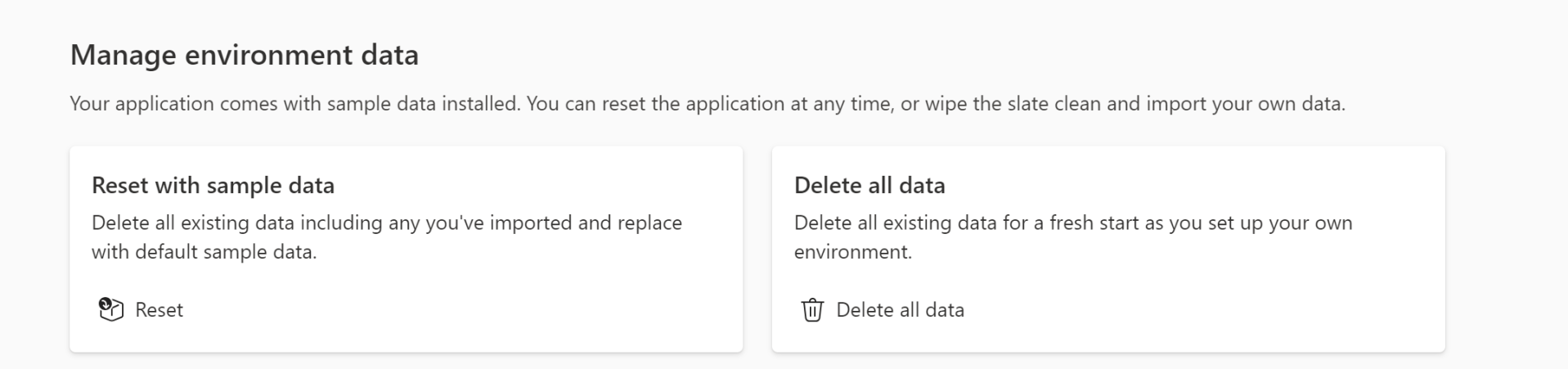Click "replace" in the reset card description
Image resolution: width=1568 pixels, height=369 pixels.
tap(649, 223)
